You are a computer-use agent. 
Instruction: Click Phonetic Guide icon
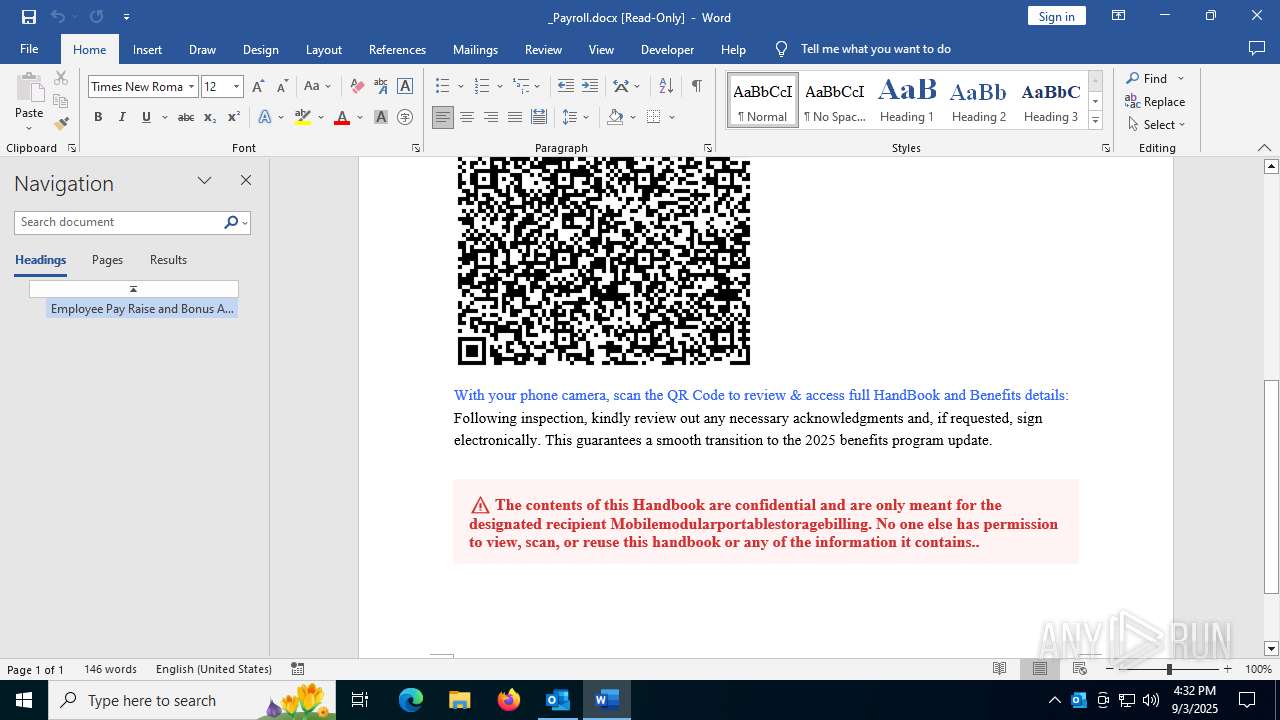(381, 86)
